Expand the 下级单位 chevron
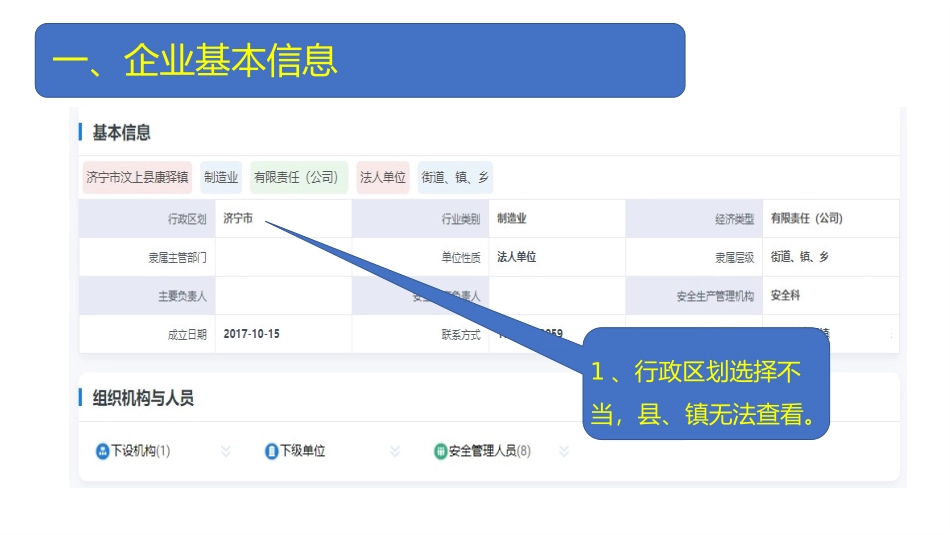Image resolution: width=950 pixels, height=535 pixels. point(395,451)
